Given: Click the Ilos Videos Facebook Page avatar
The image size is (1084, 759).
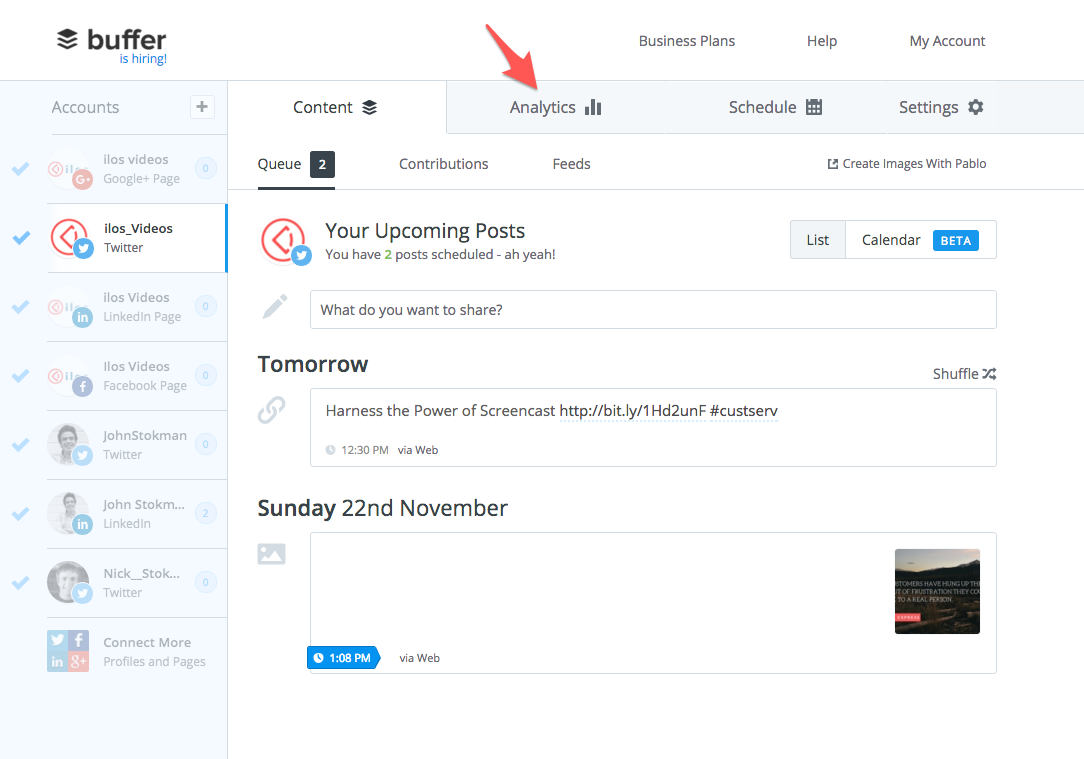Looking at the screenshot, I should click(x=69, y=376).
